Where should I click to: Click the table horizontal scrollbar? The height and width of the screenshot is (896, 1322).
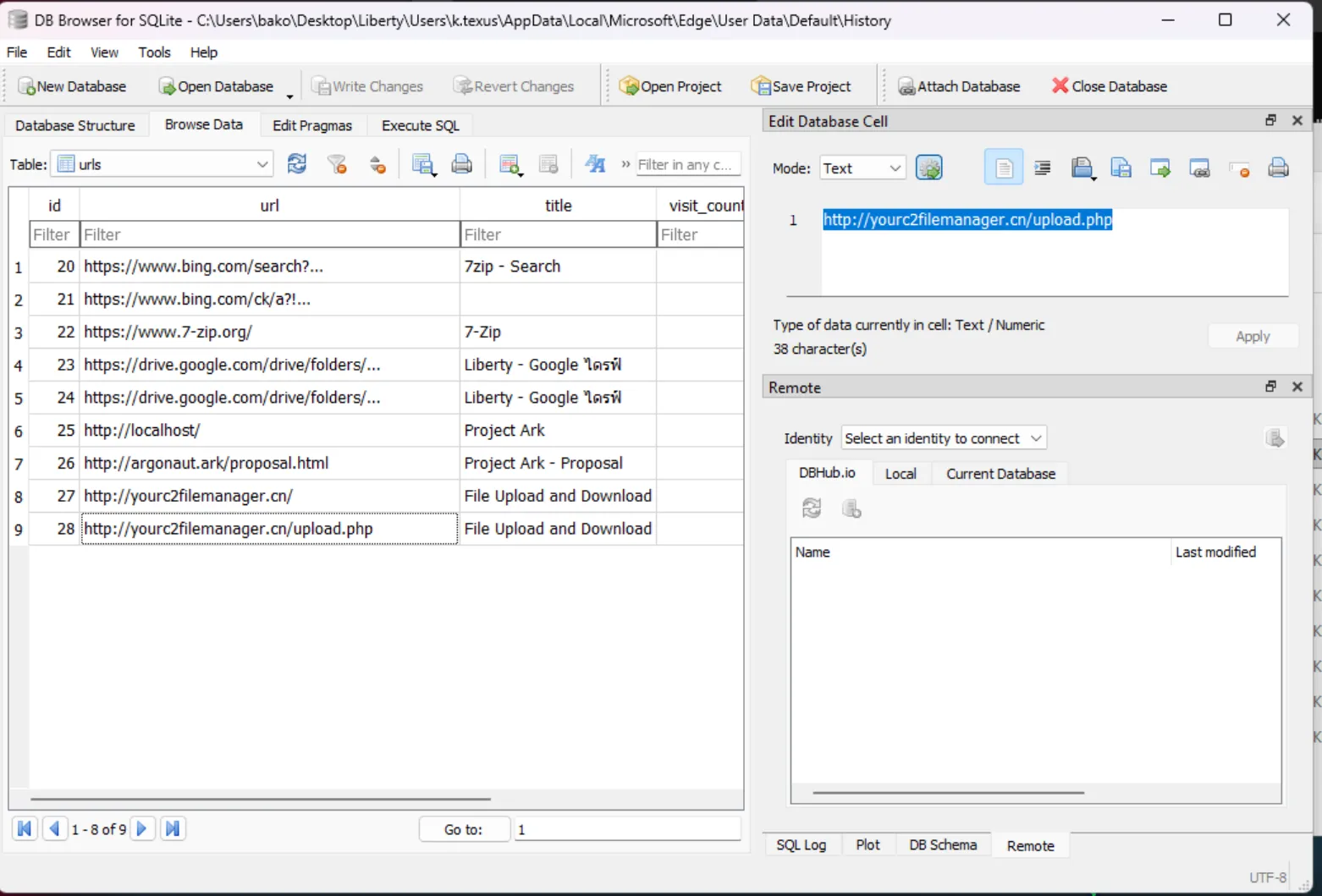(x=261, y=798)
